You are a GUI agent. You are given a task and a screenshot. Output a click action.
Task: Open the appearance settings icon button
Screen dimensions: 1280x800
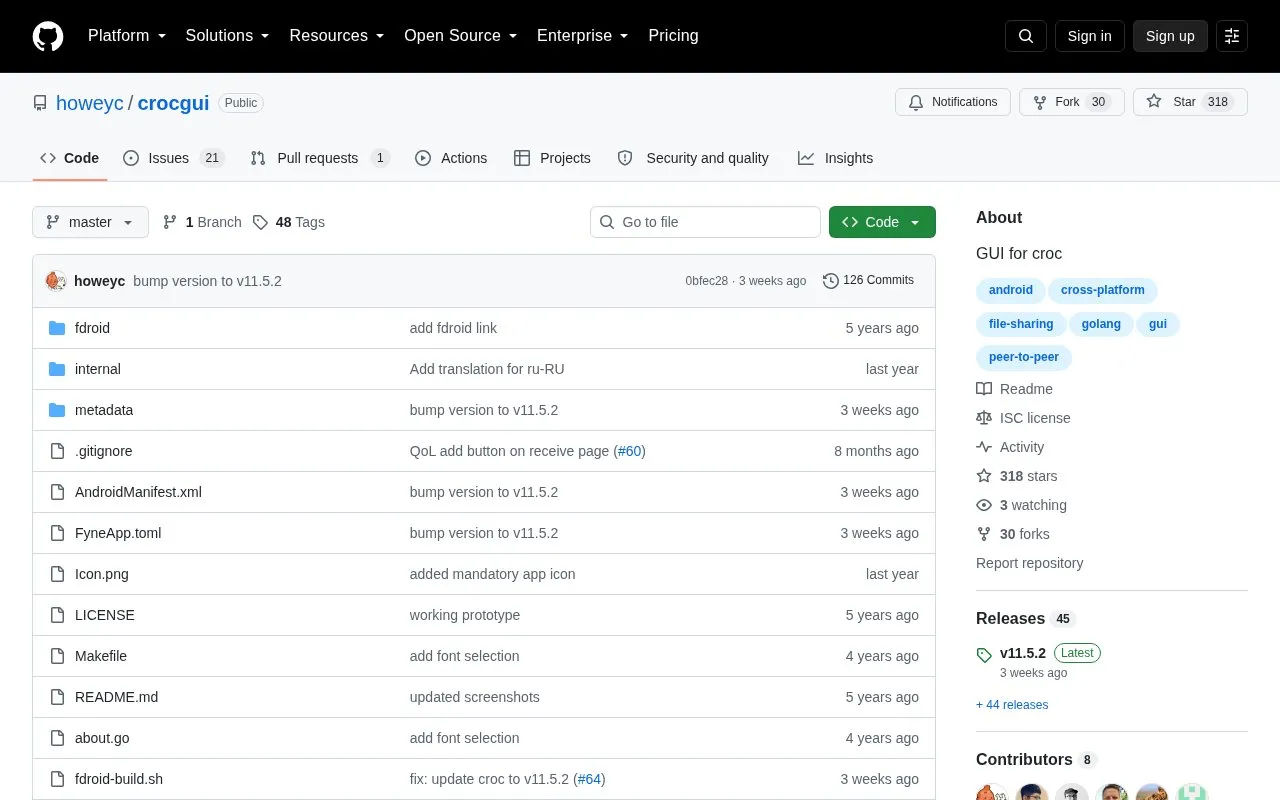(1232, 36)
